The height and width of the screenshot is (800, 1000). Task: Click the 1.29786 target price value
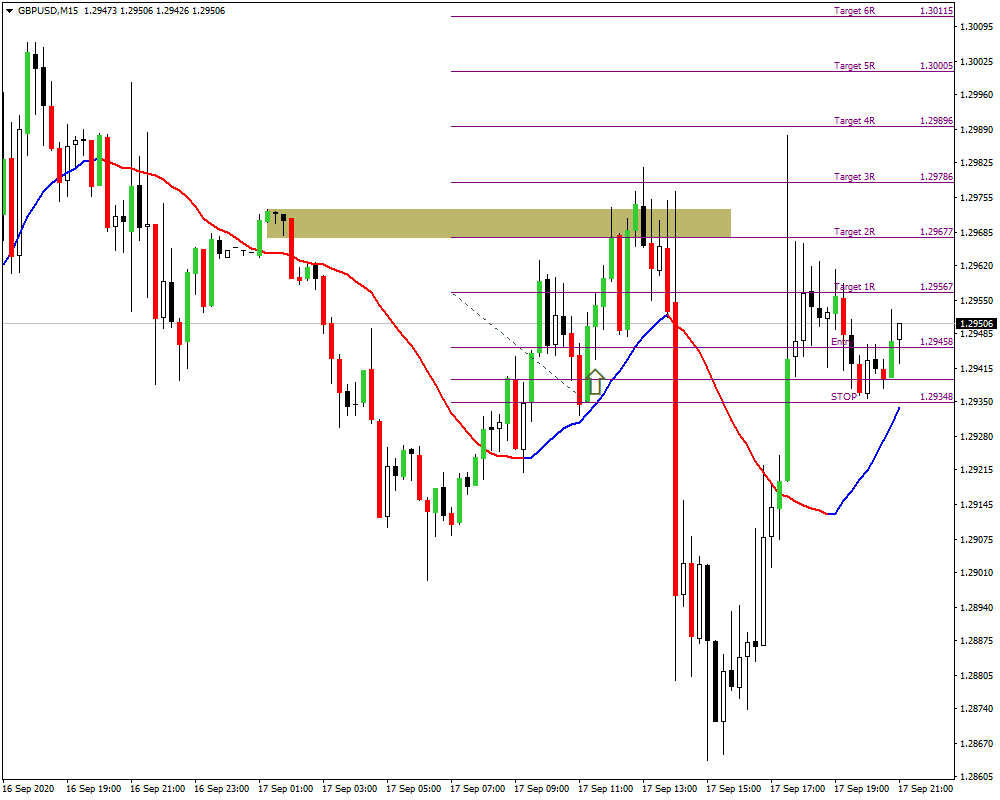[936, 177]
